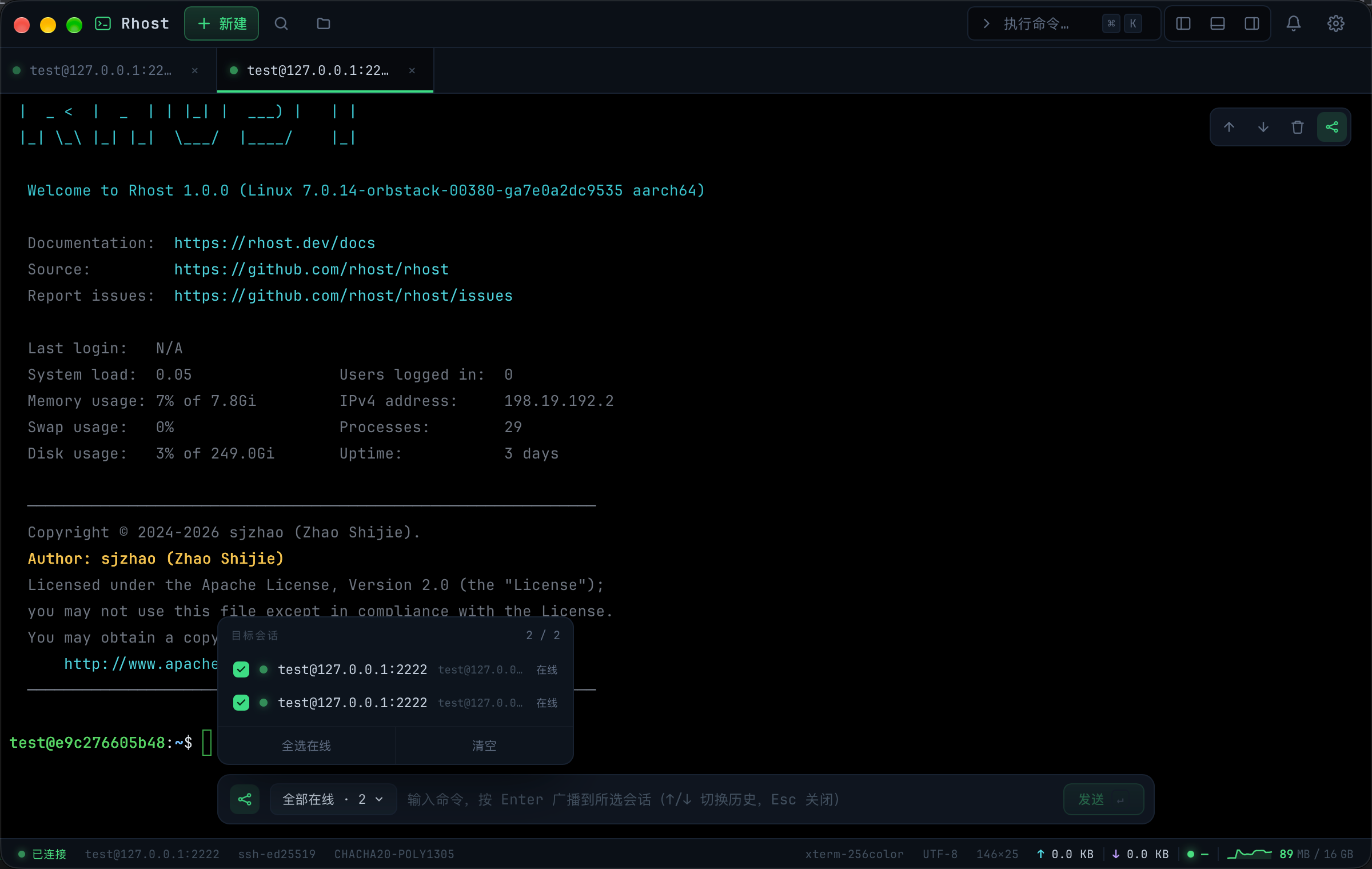Viewport: 1372px width, 869px height.
Task: Toggle the right sidebar panel icon
Action: tap(1252, 23)
